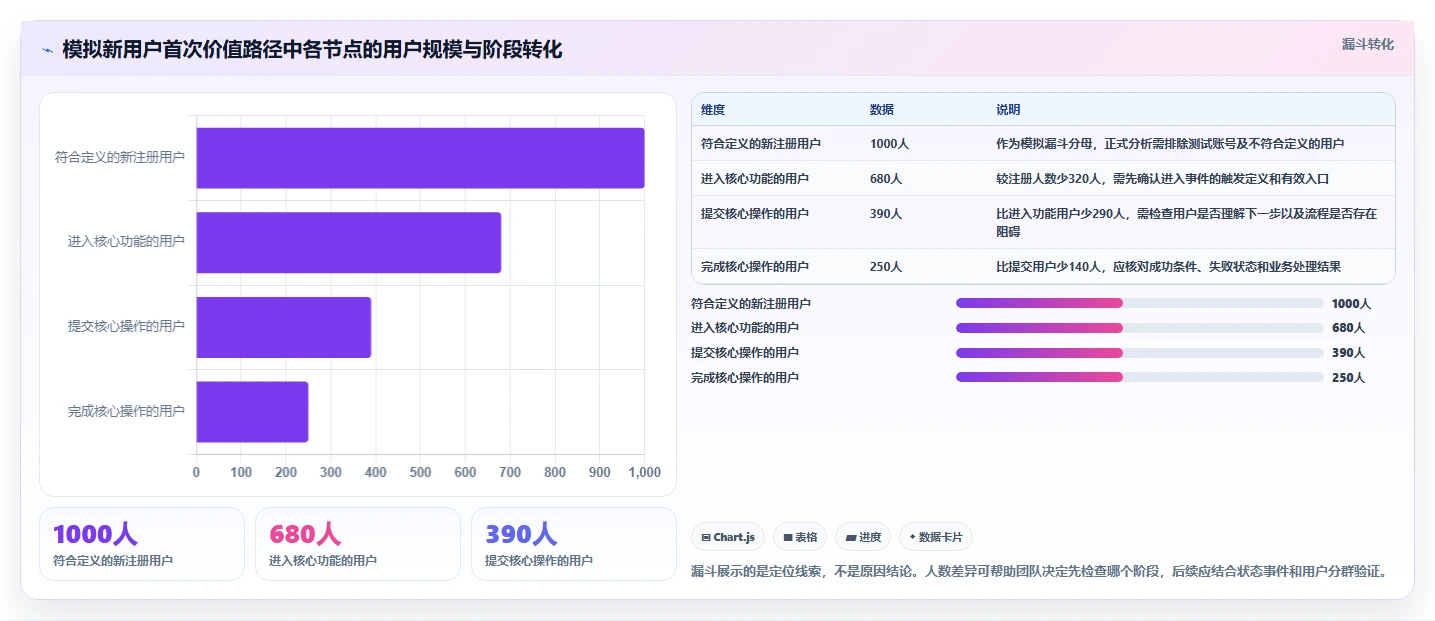The height and width of the screenshot is (621, 1435).
Task: Click 250人 value beside the progress bar
Action: [x=1348, y=378]
